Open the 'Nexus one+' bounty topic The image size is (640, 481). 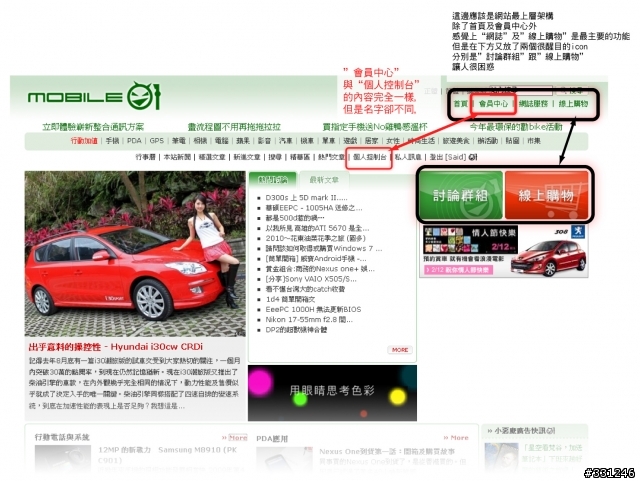pos(320,269)
